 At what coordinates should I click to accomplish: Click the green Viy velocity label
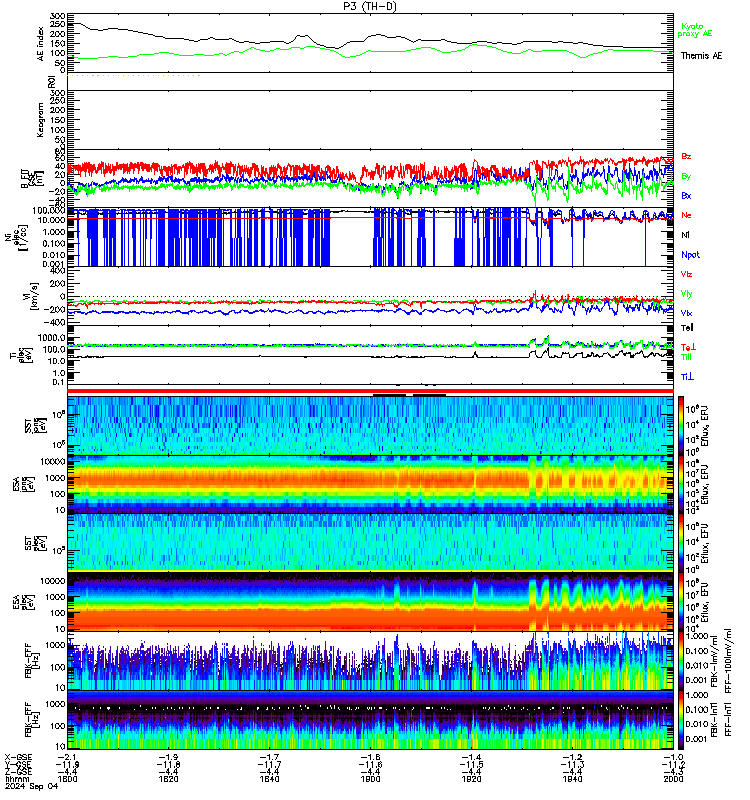pos(686,294)
